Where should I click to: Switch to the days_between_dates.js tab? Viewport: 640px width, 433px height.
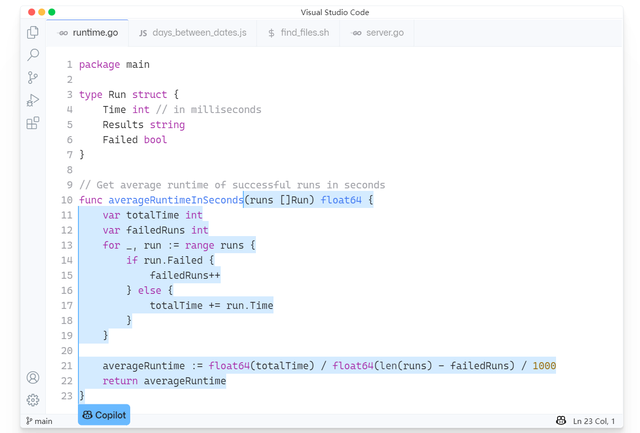point(193,33)
